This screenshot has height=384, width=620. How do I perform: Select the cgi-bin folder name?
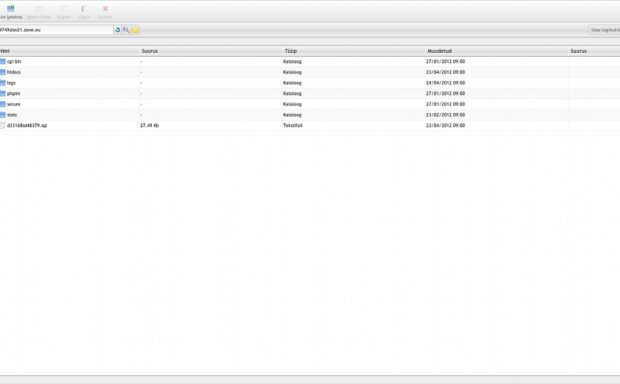(x=14, y=62)
